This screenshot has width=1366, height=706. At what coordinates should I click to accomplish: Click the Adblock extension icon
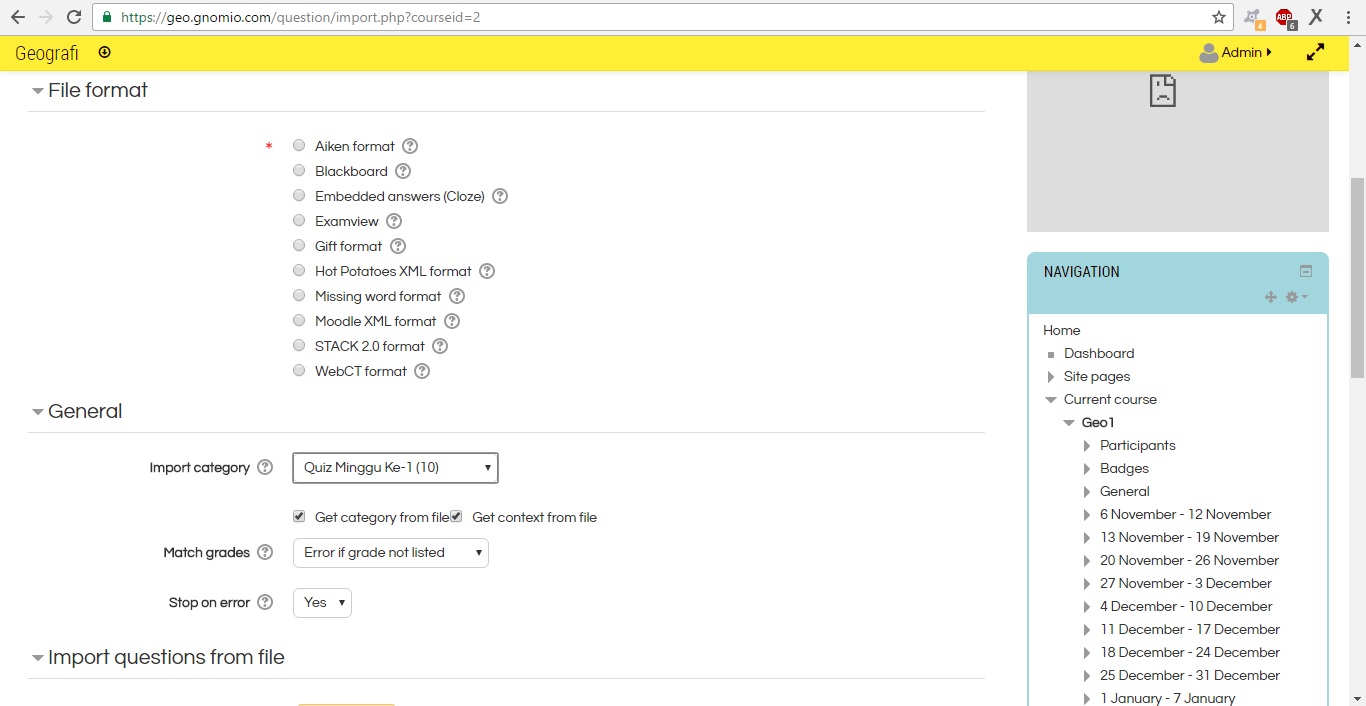[x=1285, y=17]
